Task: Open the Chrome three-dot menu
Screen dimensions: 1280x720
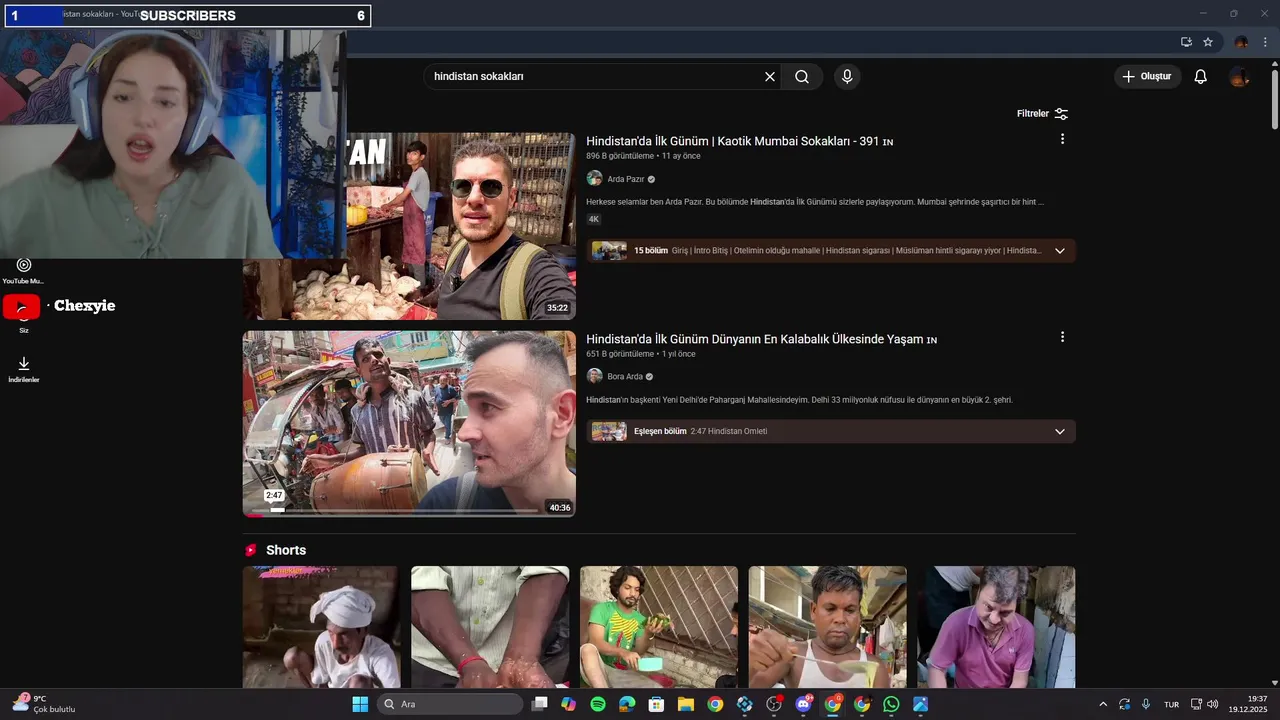Action: point(1265,42)
